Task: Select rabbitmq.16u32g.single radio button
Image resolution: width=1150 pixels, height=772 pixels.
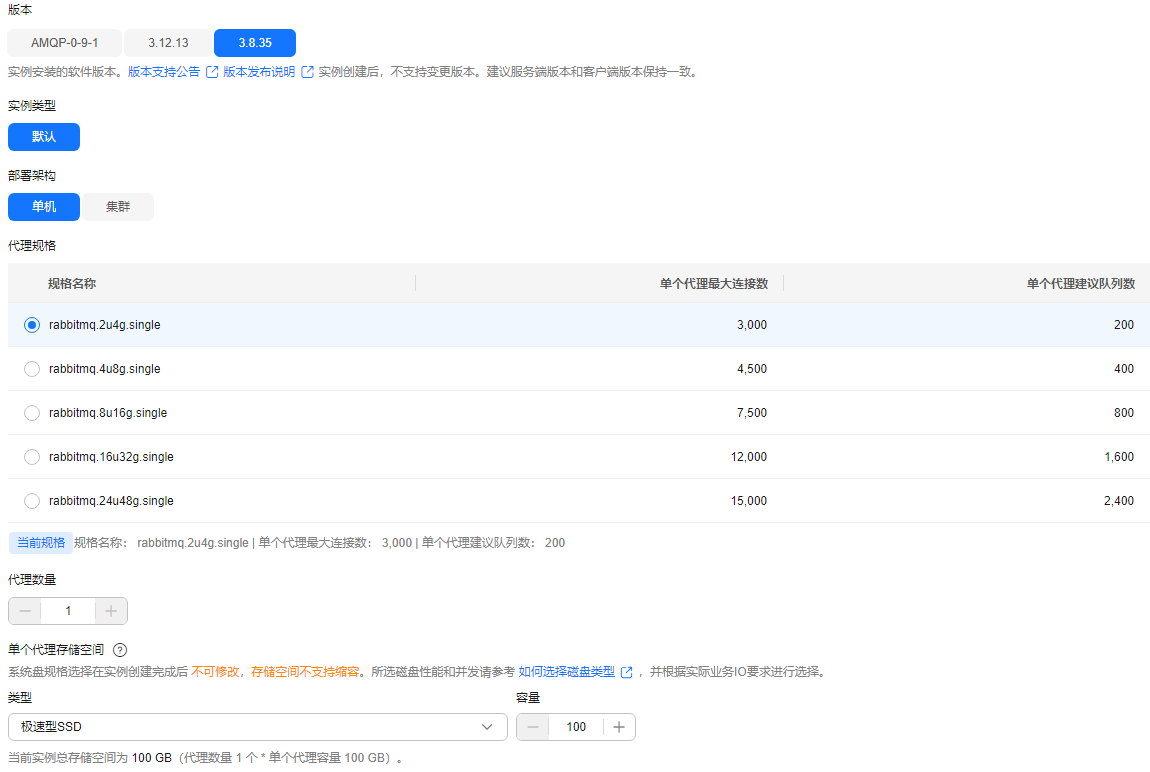Action: (32, 457)
